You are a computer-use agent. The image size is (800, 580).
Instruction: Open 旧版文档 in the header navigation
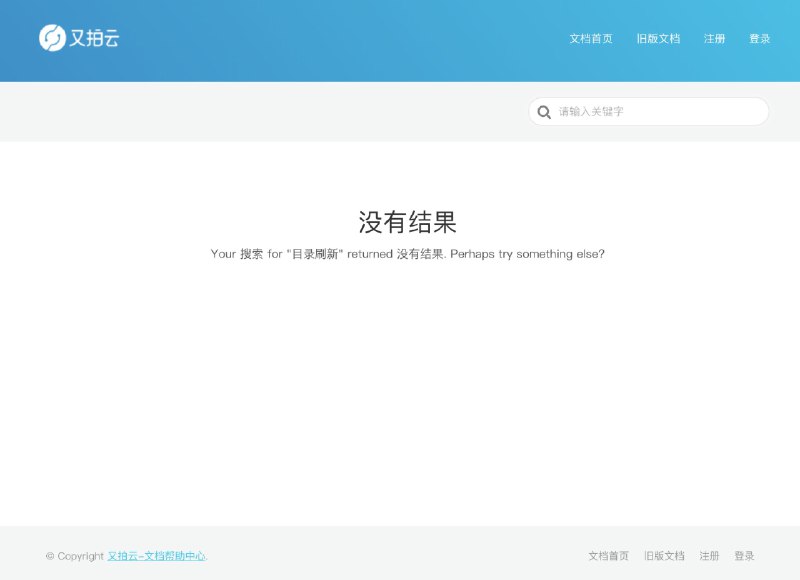[x=658, y=39]
